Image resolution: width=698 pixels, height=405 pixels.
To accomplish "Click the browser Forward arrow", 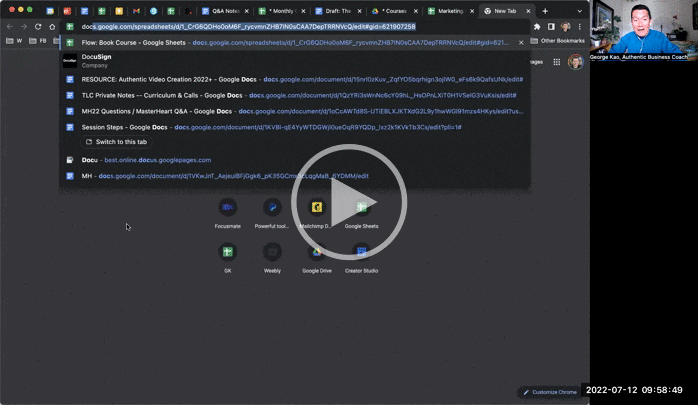I will click(24, 27).
